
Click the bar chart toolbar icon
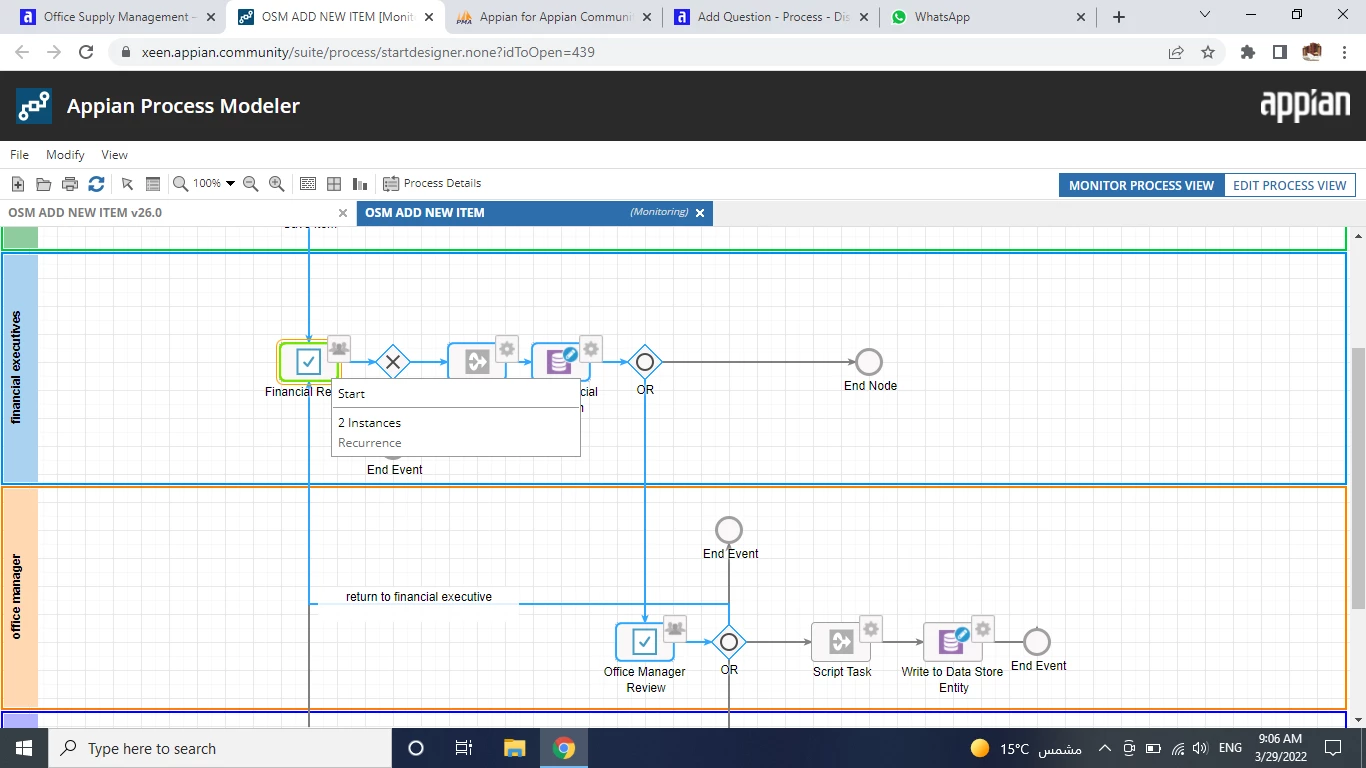pos(360,184)
